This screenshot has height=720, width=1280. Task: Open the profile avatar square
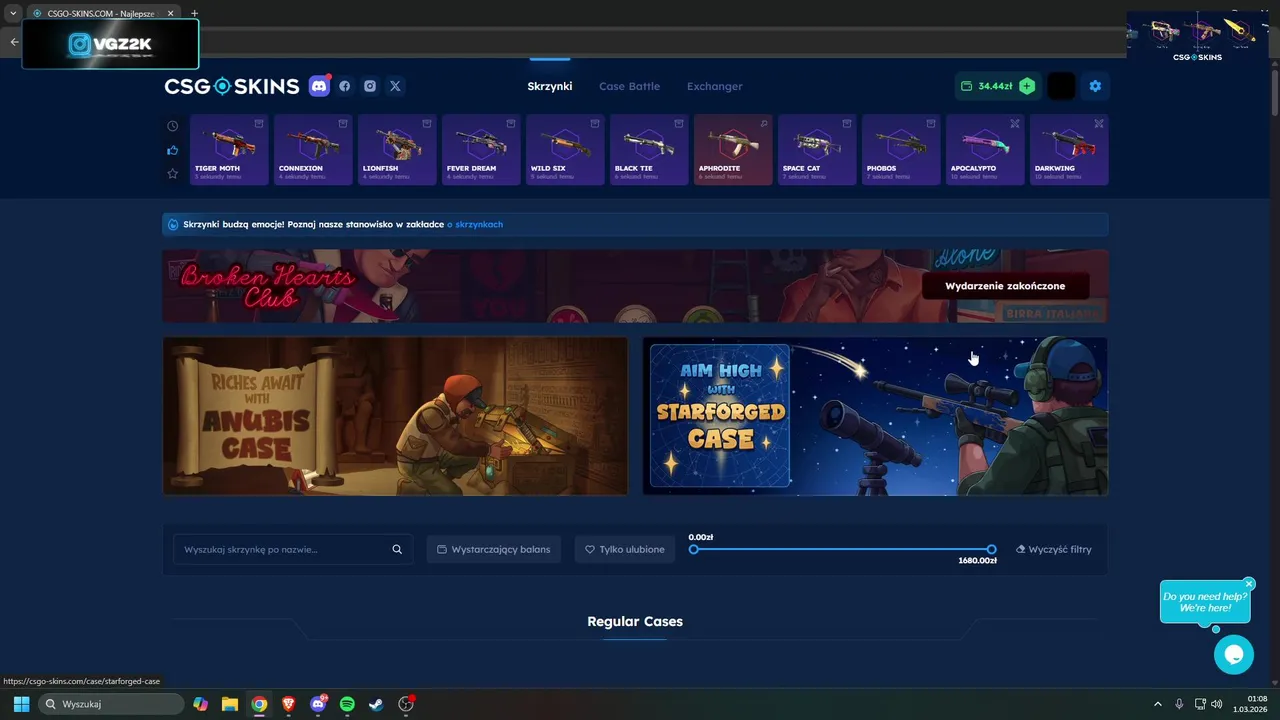1061,86
